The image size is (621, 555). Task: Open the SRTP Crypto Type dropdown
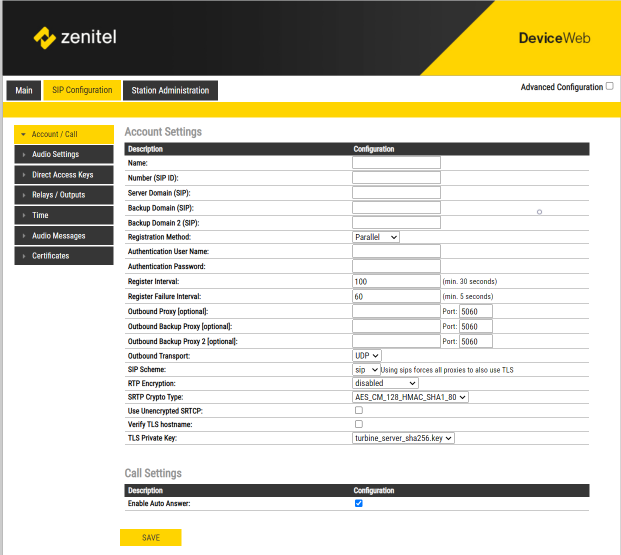pos(410,397)
